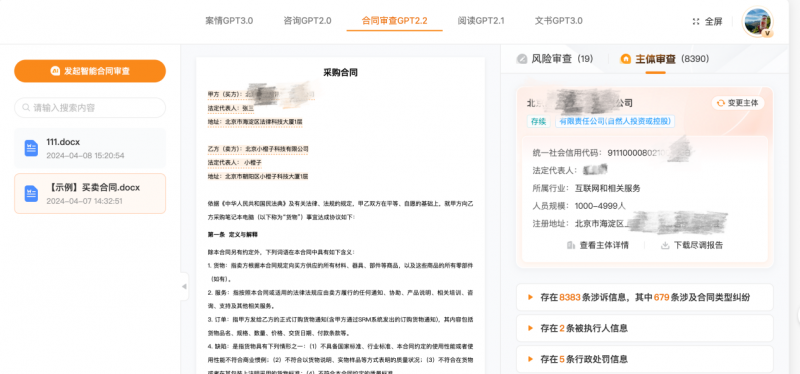Click 法定代表人： 小橙子 line
The height and width of the screenshot is (374, 800).
(234, 162)
